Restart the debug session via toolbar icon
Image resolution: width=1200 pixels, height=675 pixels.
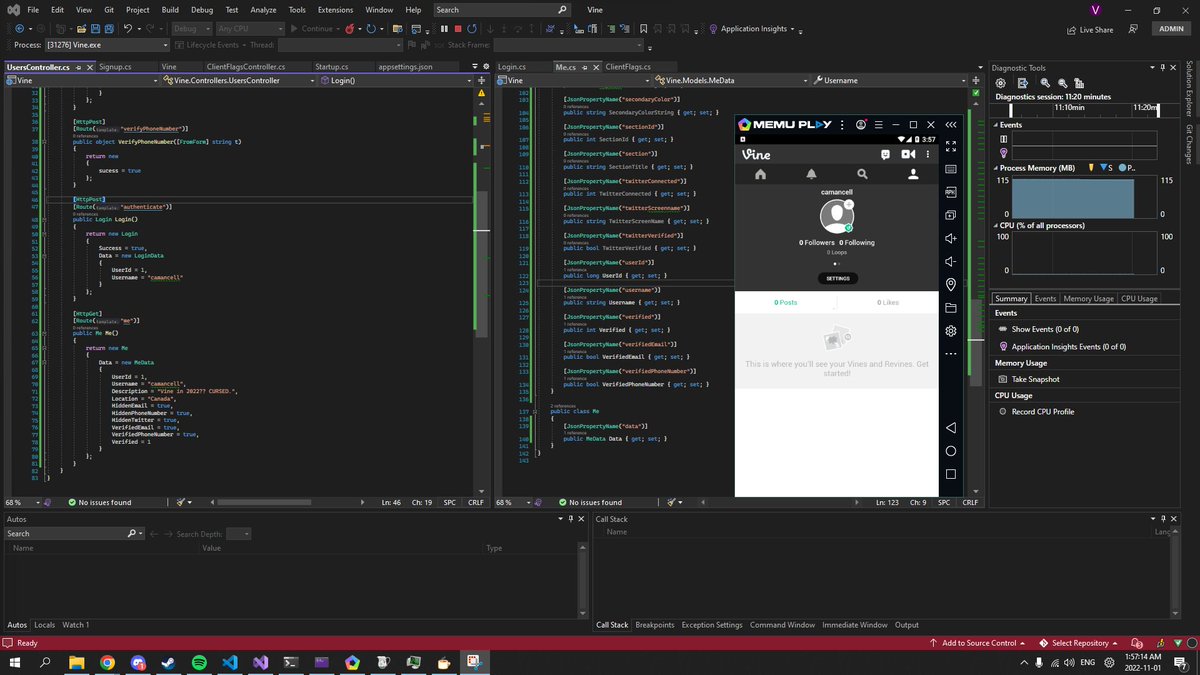(x=472, y=29)
